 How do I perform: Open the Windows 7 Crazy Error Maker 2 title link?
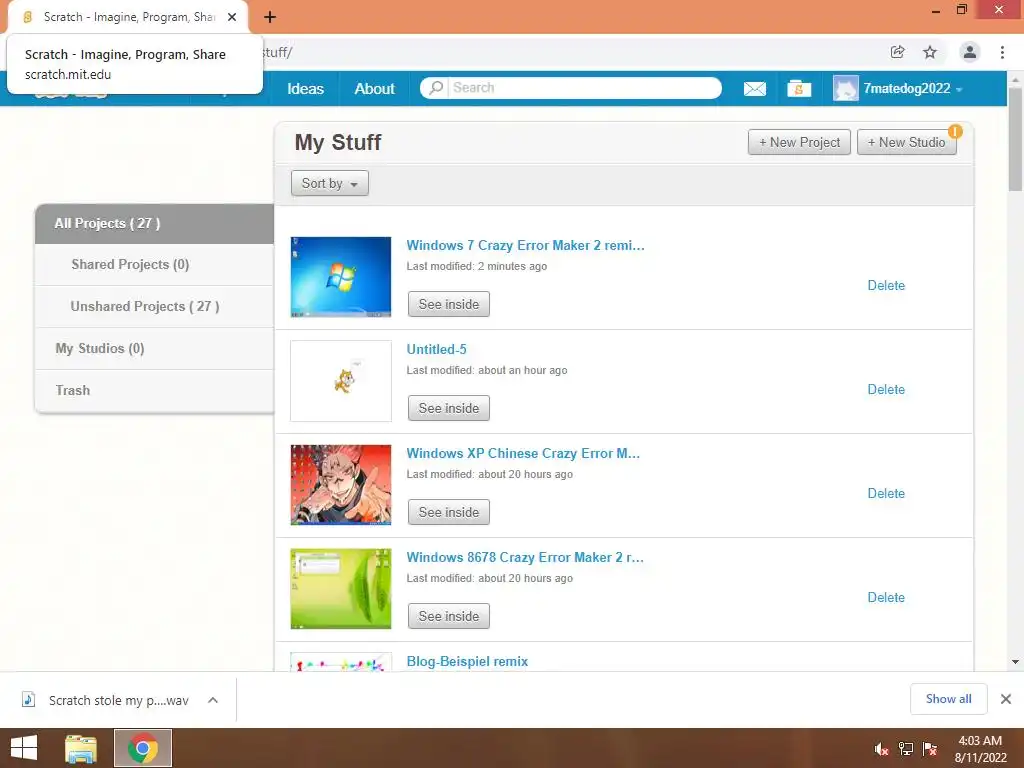click(x=525, y=246)
